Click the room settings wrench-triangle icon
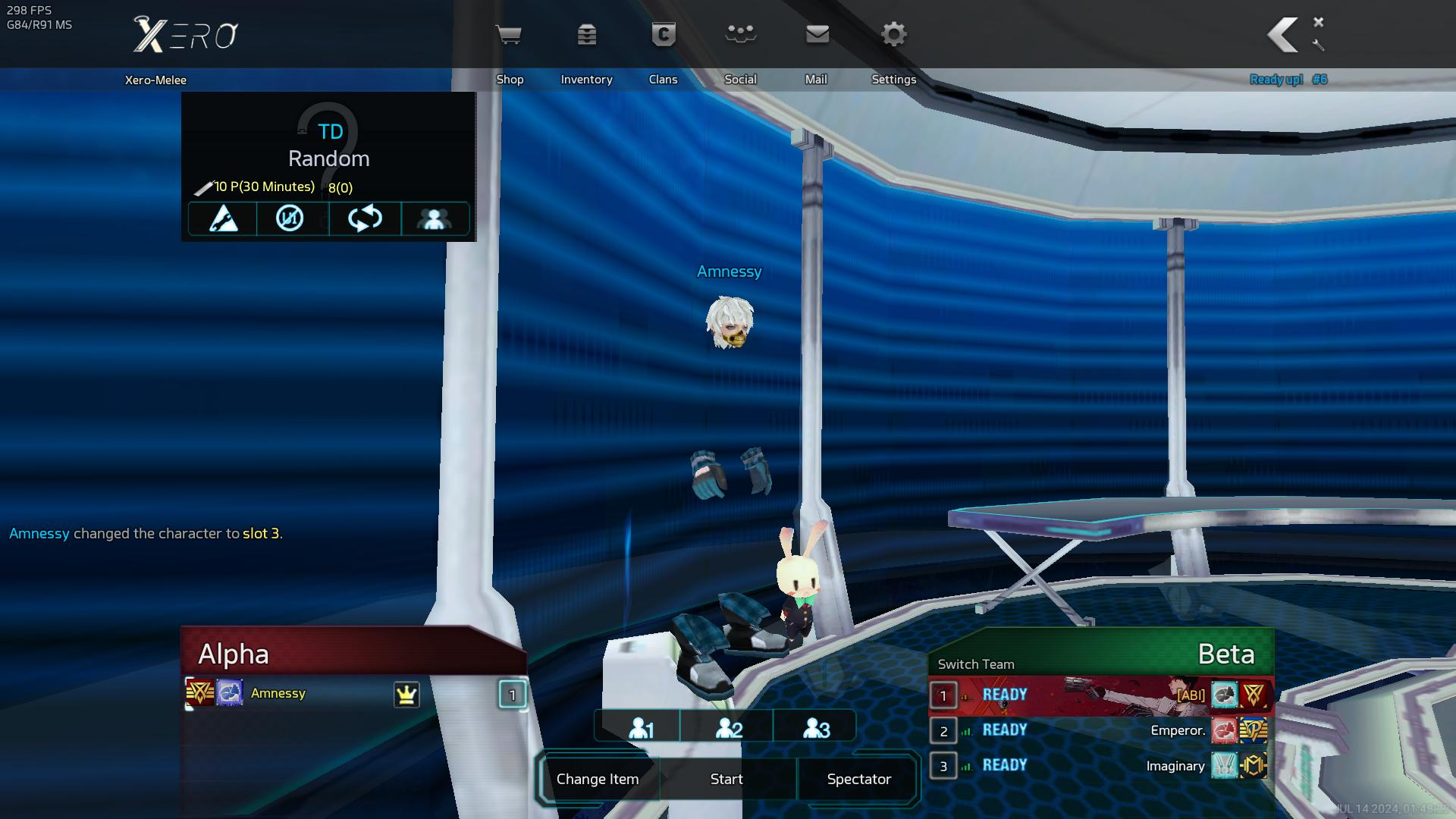 point(223,219)
